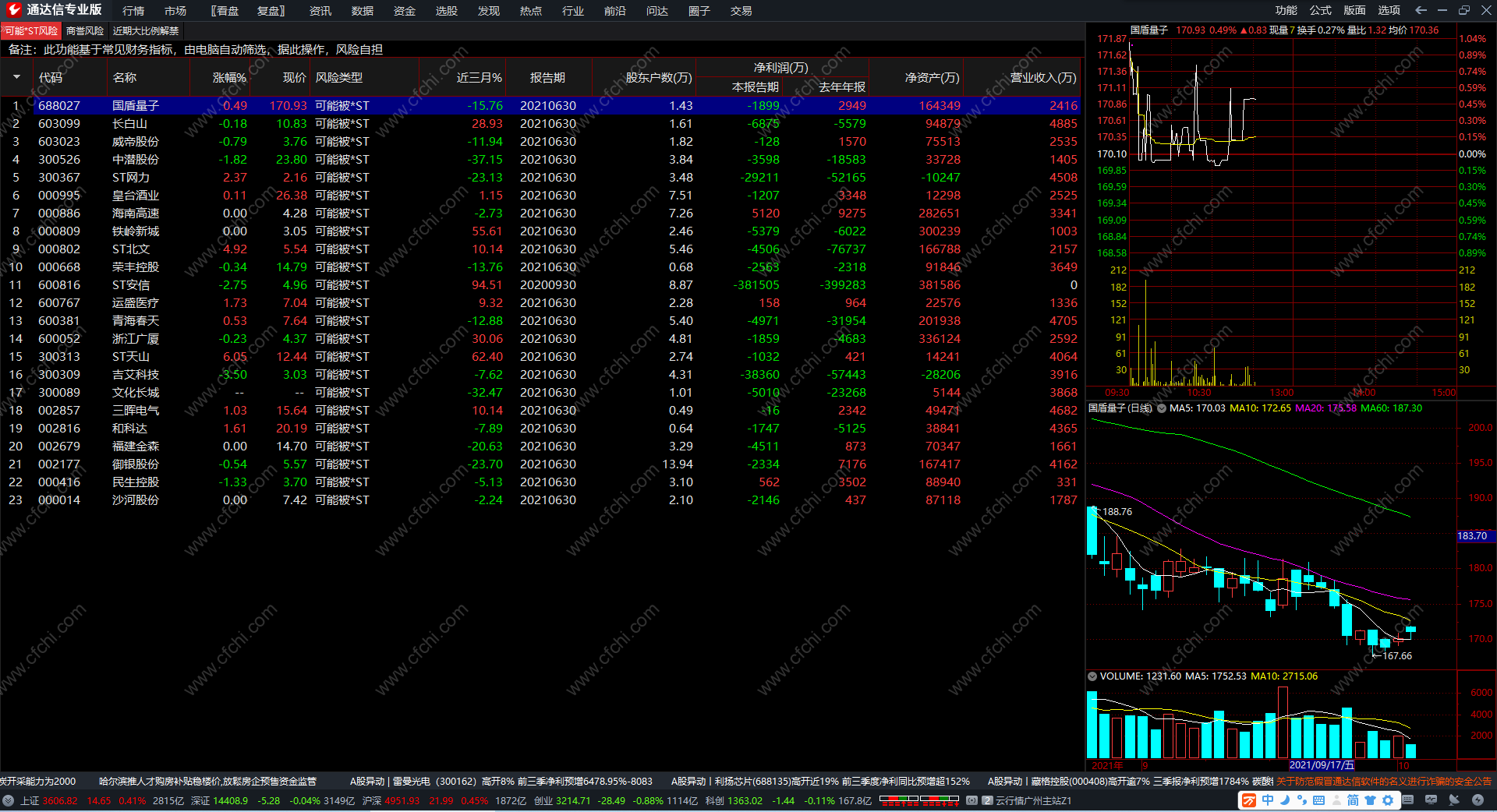
Task: Click the 2021/09/17/五 date marker on chart
Action: 1322,765
